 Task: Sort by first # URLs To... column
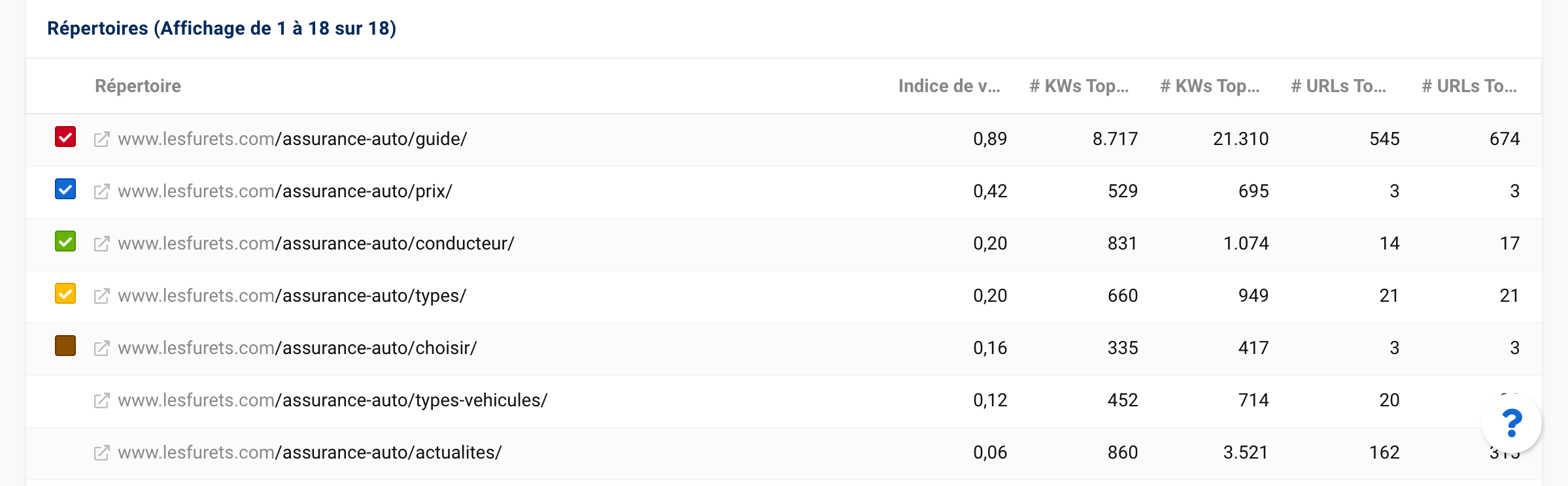tap(1339, 86)
